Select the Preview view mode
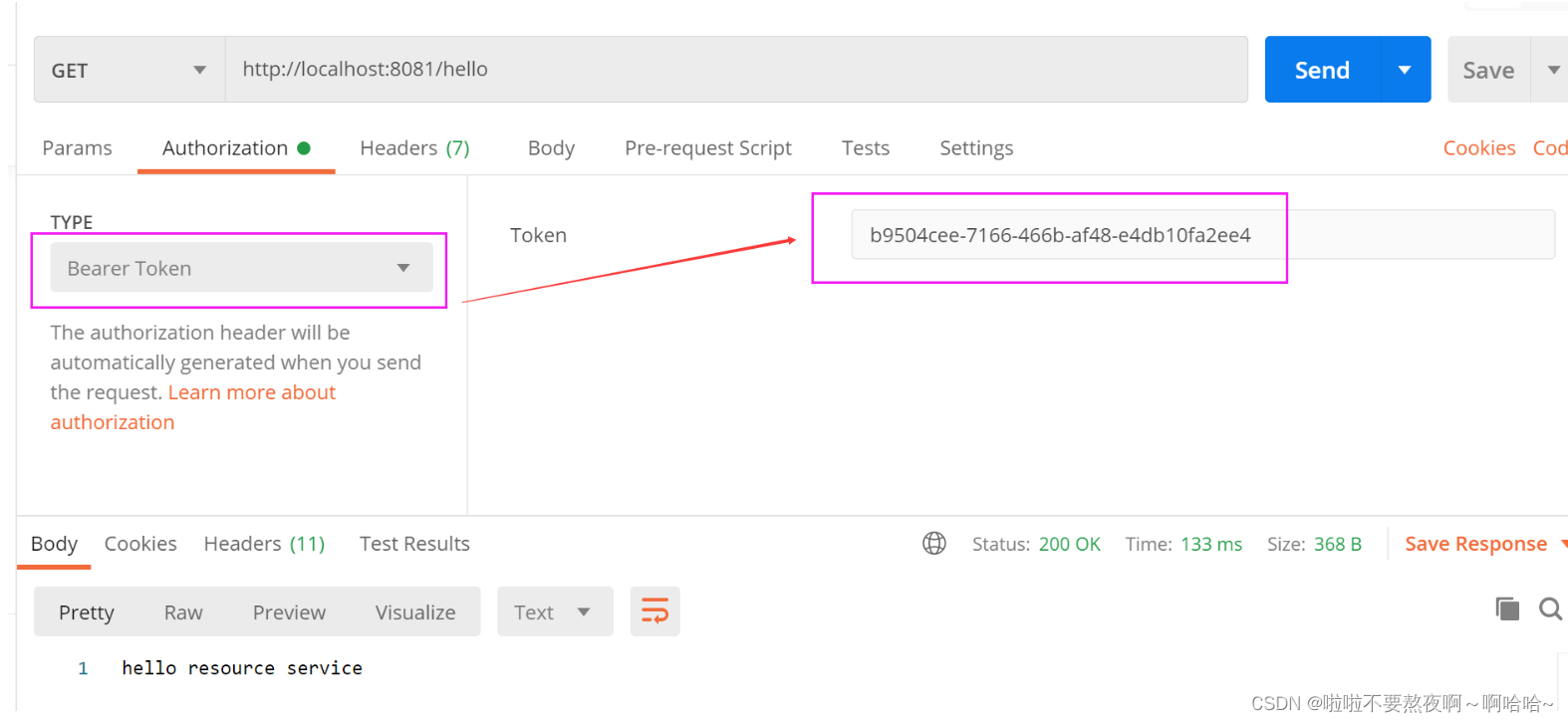Image resolution: width=1568 pixels, height=723 pixels. pos(289,612)
